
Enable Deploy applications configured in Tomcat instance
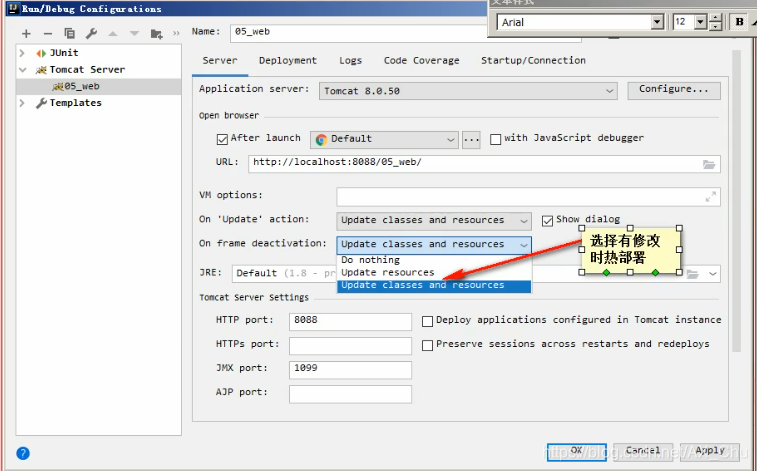pos(427,321)
